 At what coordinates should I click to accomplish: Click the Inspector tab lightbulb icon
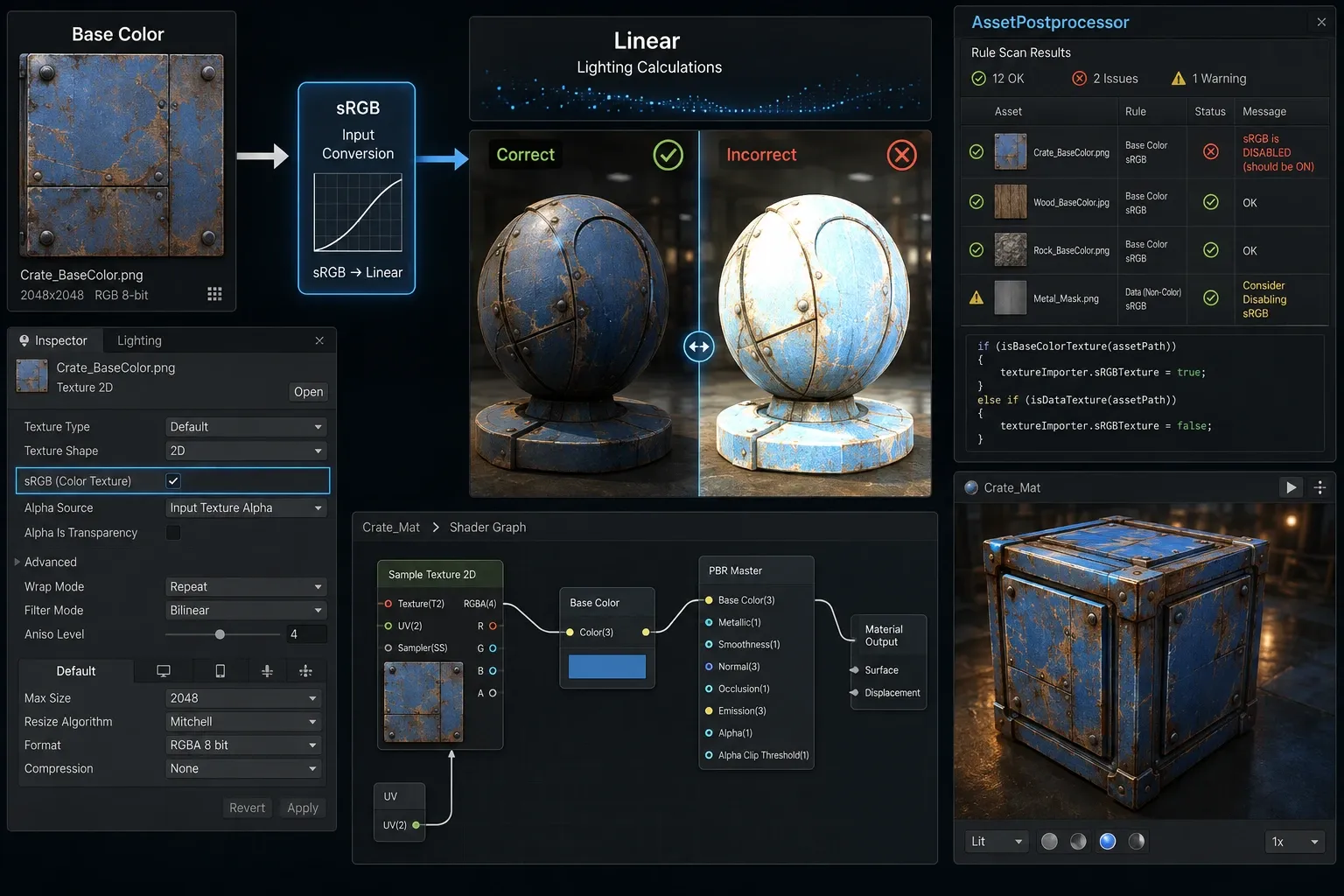tap(24, 340)
